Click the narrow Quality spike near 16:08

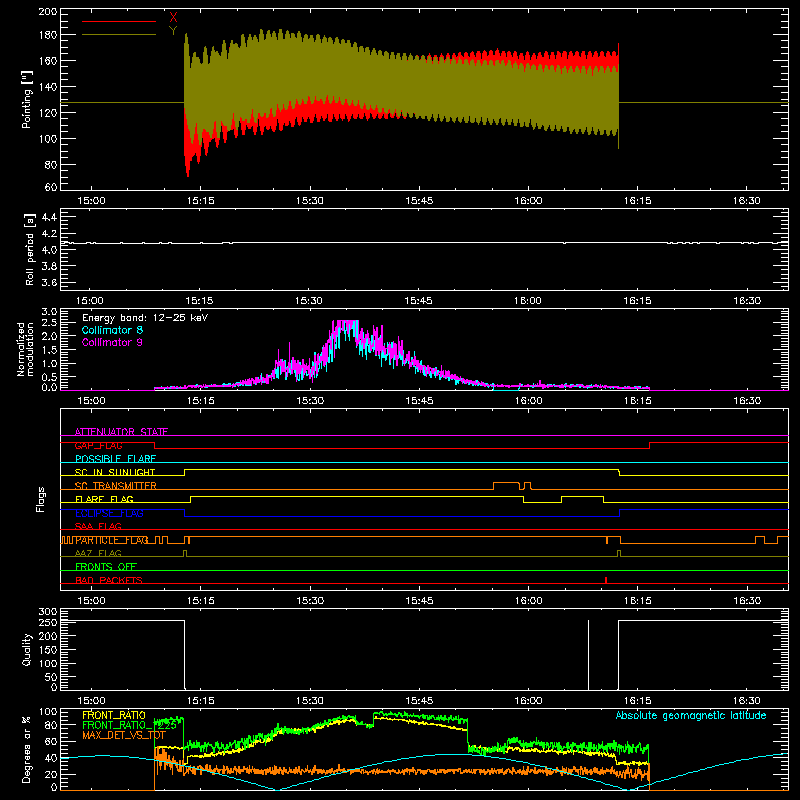[588, 655]
